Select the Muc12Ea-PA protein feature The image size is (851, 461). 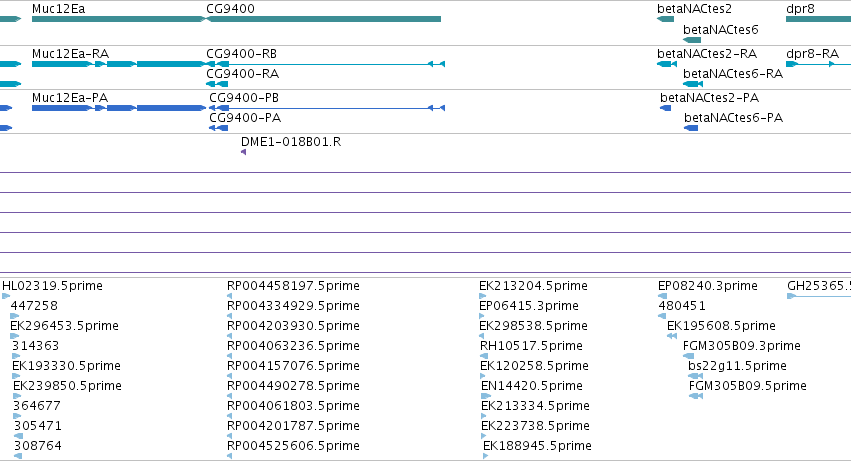pos(118,108)
